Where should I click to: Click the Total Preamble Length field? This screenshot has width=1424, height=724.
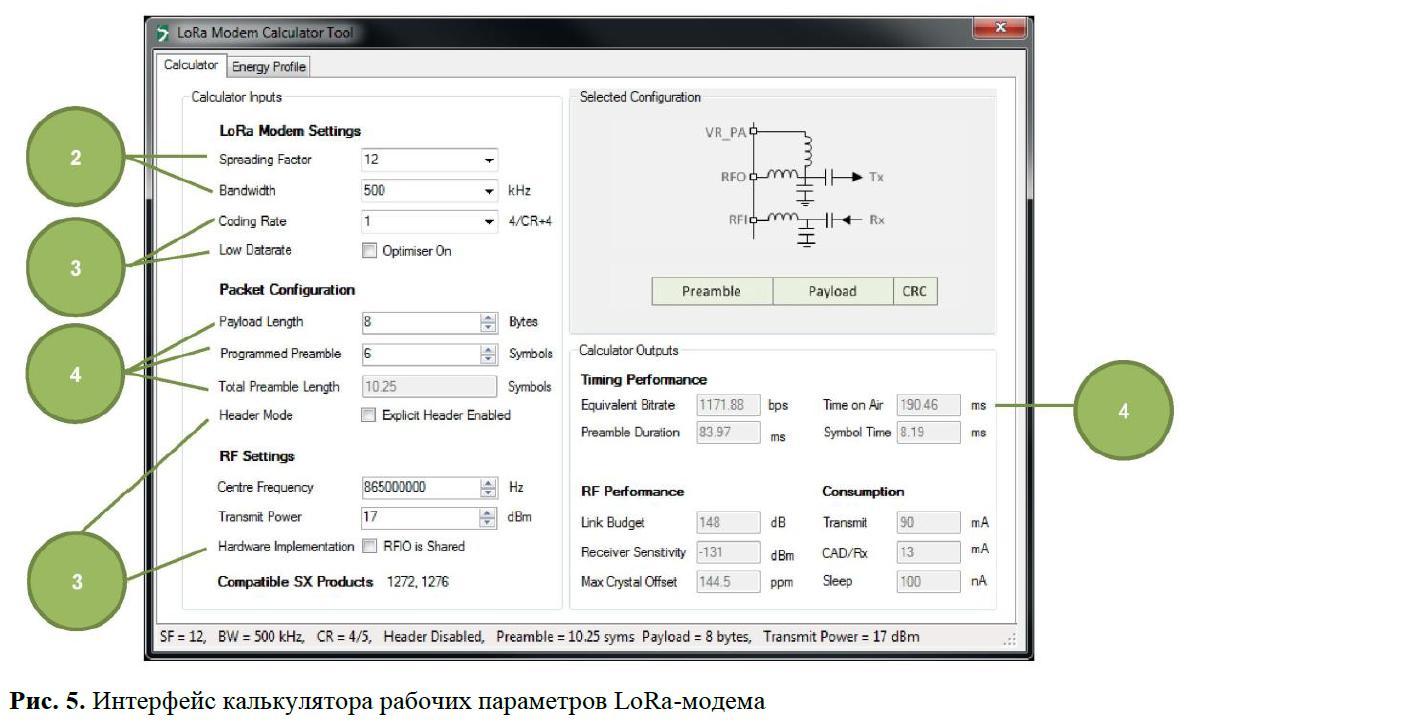click(x=429, y=387)
